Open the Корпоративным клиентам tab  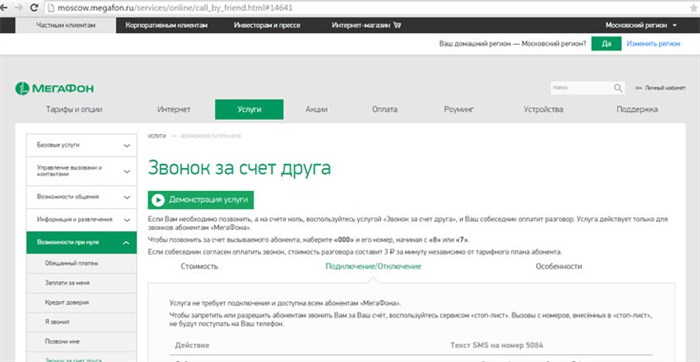tap(167, 25)
